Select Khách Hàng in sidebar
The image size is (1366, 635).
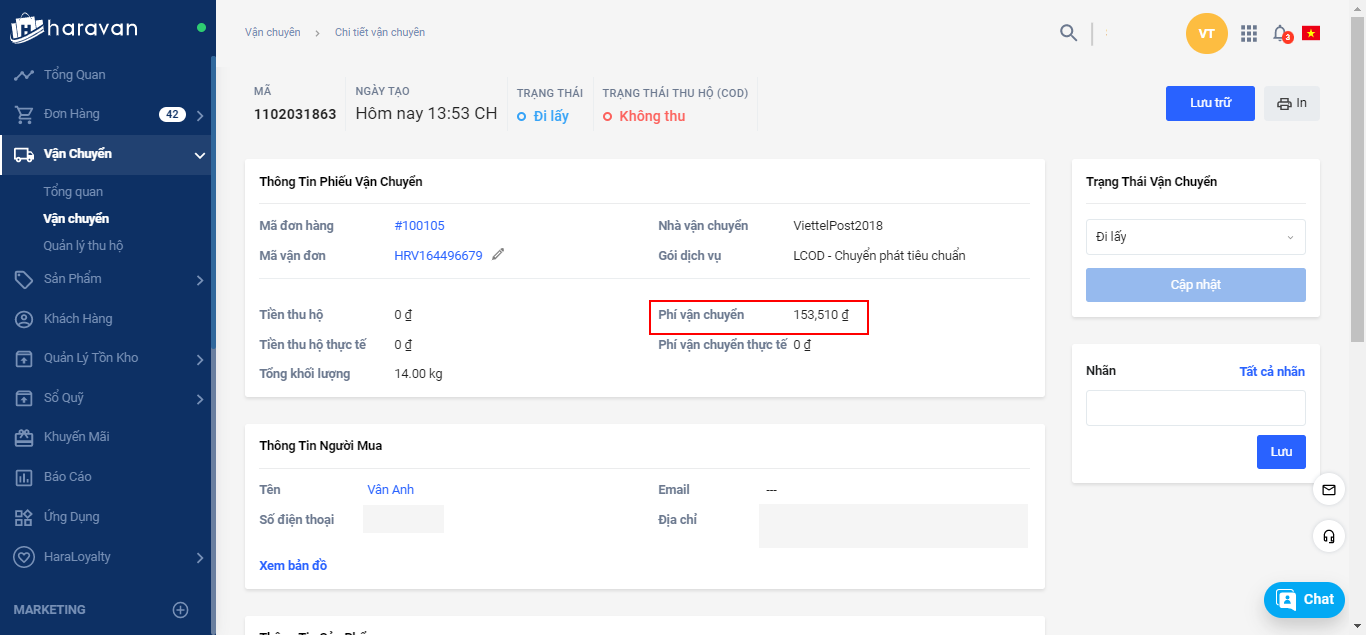pyautogui.click(x=77, y=319)
